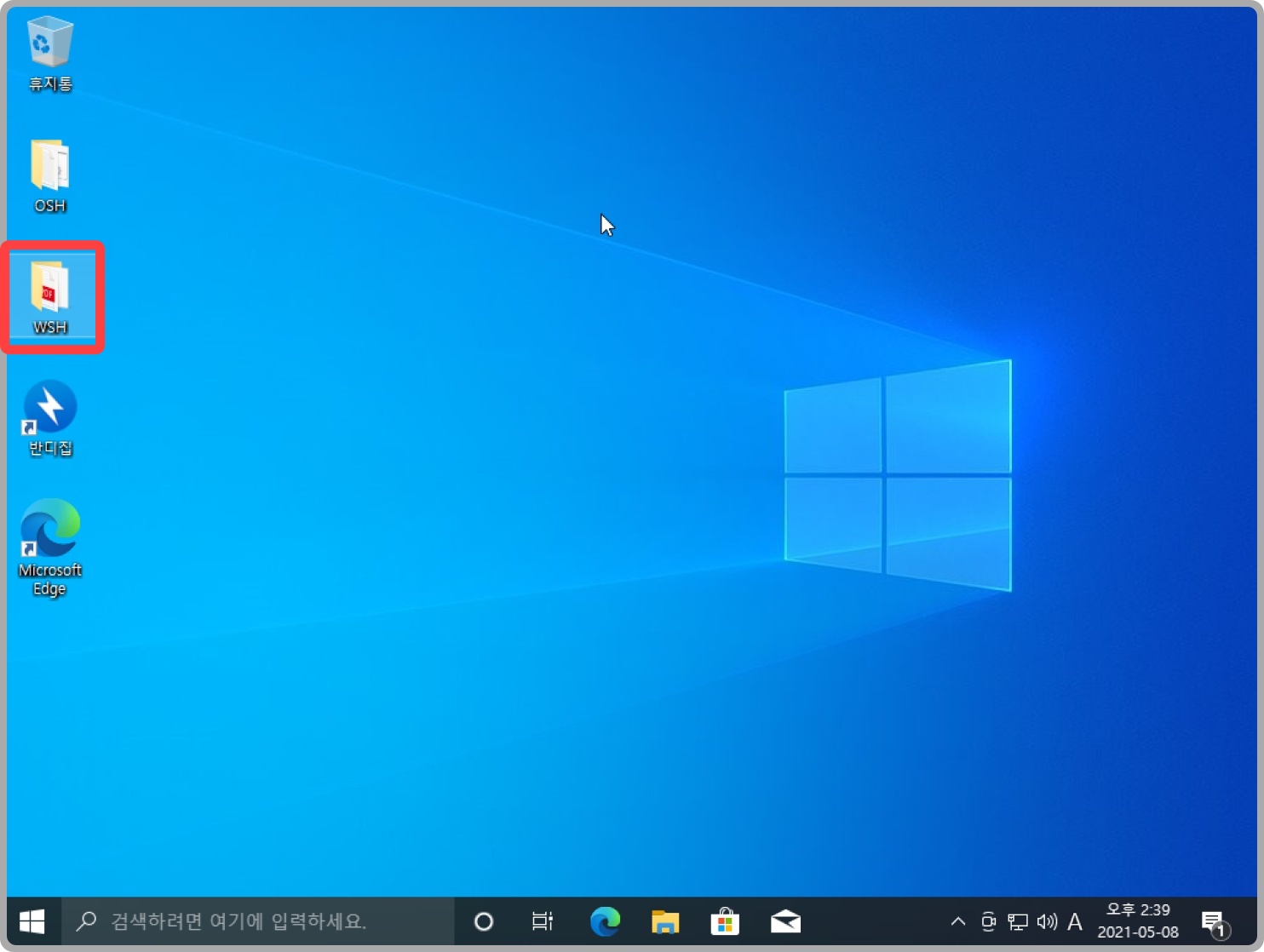
Task: Select the OSH folder on desktop
Action: (50, 176)
